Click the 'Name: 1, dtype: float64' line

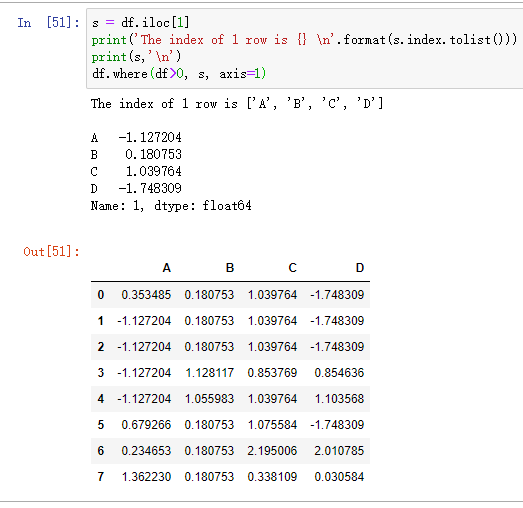[171, 206]
